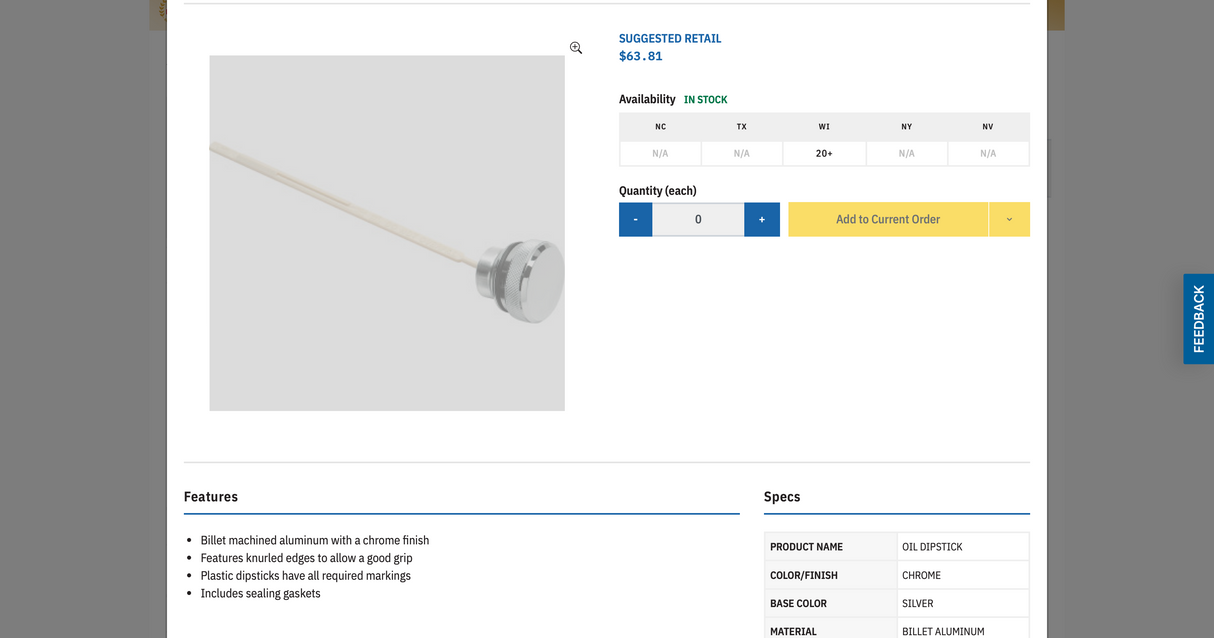The height and width of the screenshot is (638, 1214).
Task: Click the NC warehouse column header
Action: pyautogui.click(x=660, y=127)
